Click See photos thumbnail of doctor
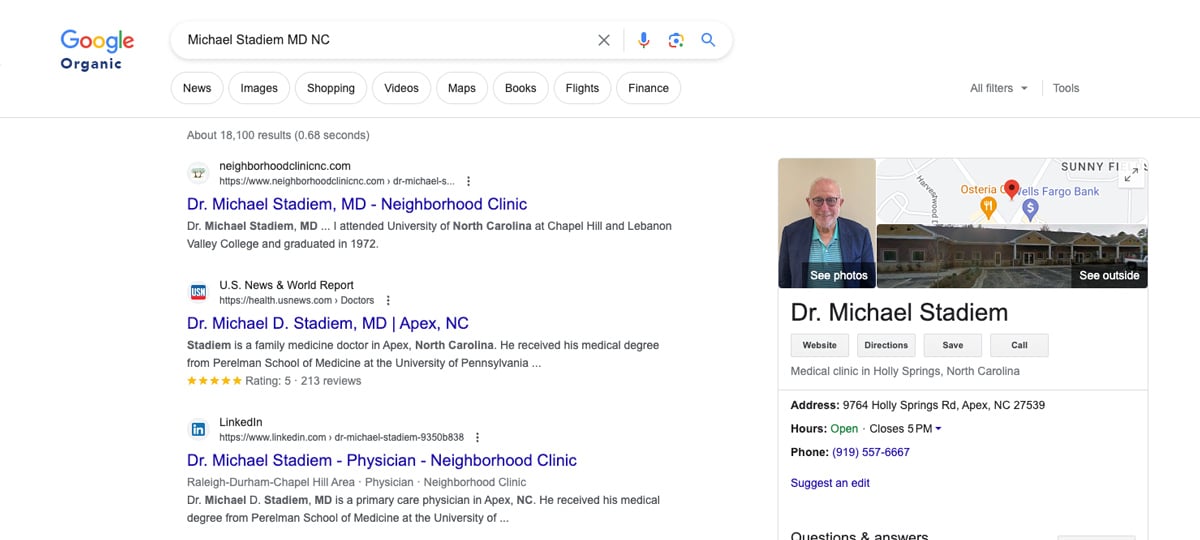The height and width of the screenshot is (540, 1200). tap(827, 223)
